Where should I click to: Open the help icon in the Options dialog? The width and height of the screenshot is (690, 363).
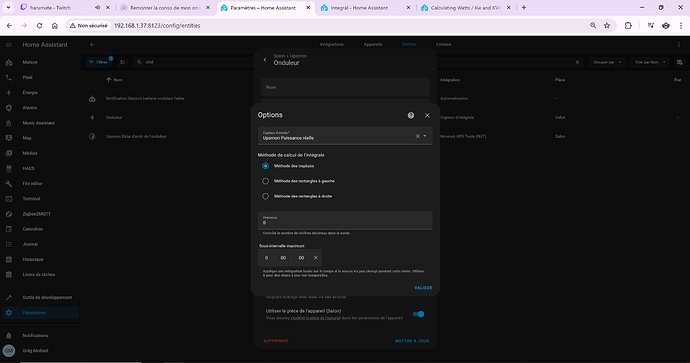(411, 115)
